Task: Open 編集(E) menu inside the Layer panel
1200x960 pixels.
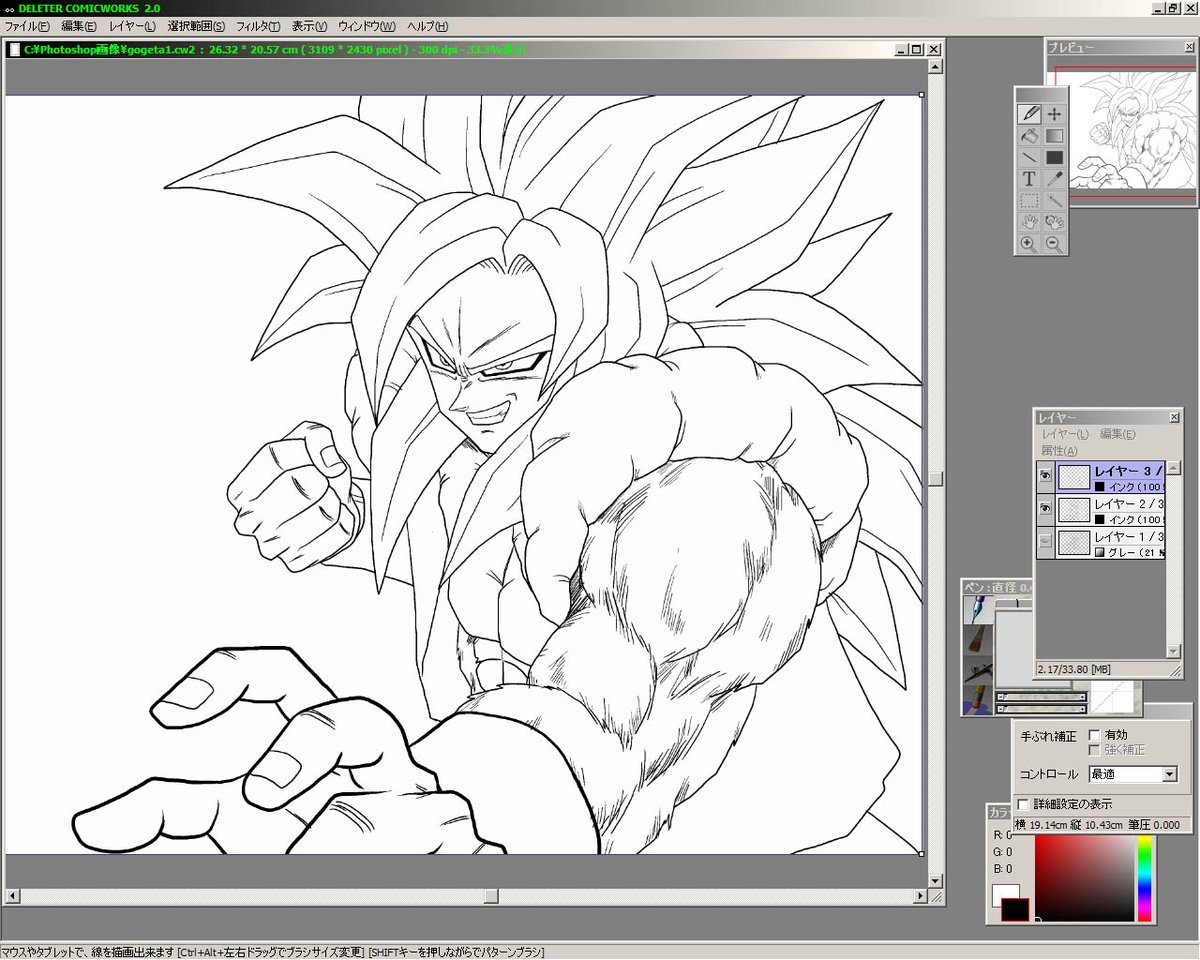Action: tap(1117, 434)
